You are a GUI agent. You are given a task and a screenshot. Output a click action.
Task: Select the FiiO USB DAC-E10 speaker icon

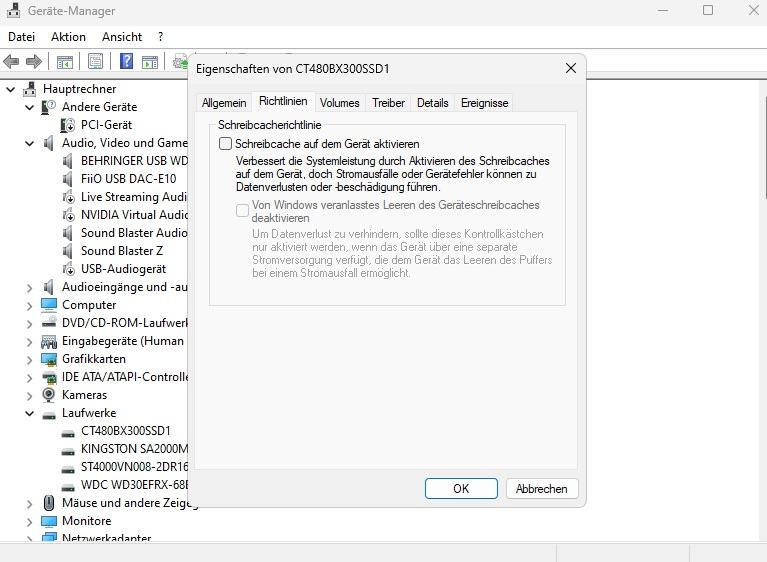(x=68, y=179)
